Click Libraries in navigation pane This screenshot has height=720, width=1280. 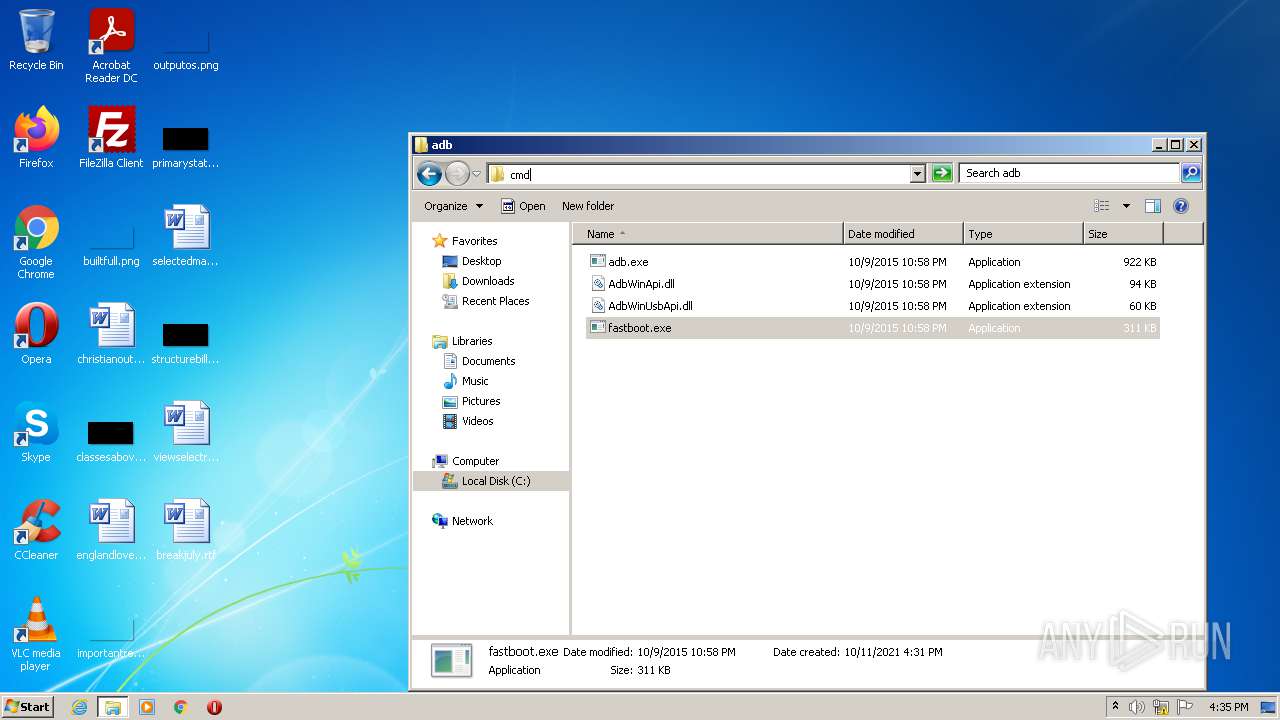click(471, 341)
